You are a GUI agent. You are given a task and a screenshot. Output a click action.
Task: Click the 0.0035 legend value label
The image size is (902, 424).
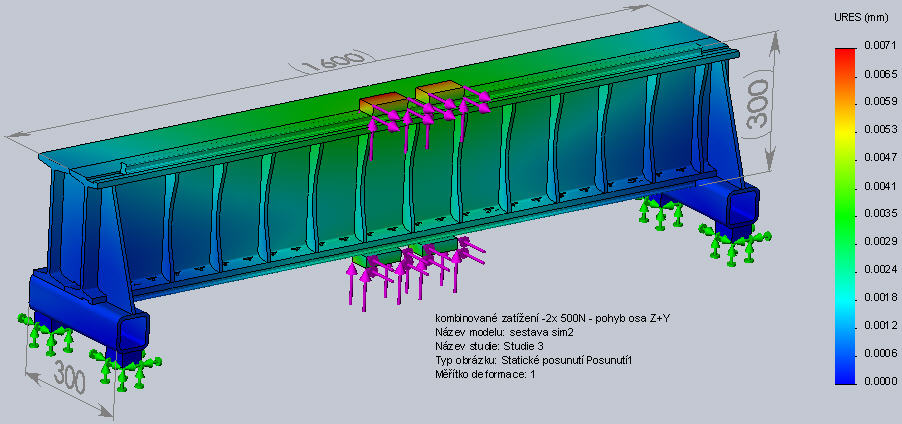pos(881,214)
